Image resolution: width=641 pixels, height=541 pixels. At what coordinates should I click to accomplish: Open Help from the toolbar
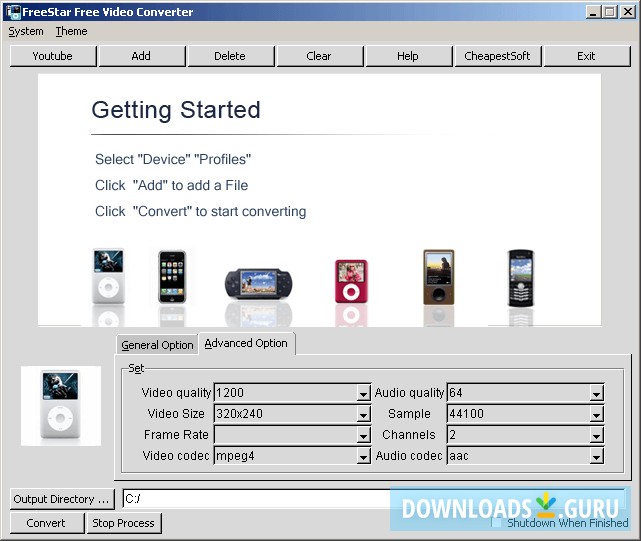[x=408, y=56]
